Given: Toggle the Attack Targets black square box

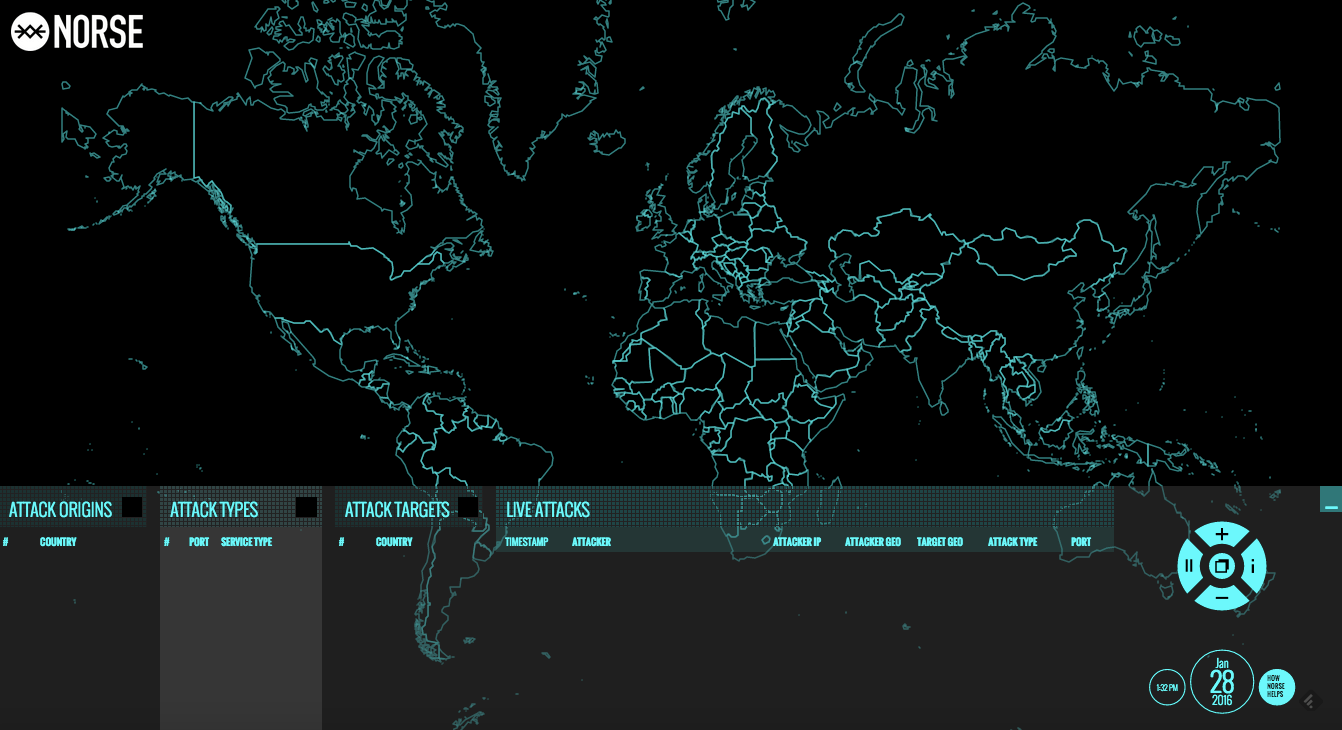Looking at the screenshot, I should click(x=467, y=507).
